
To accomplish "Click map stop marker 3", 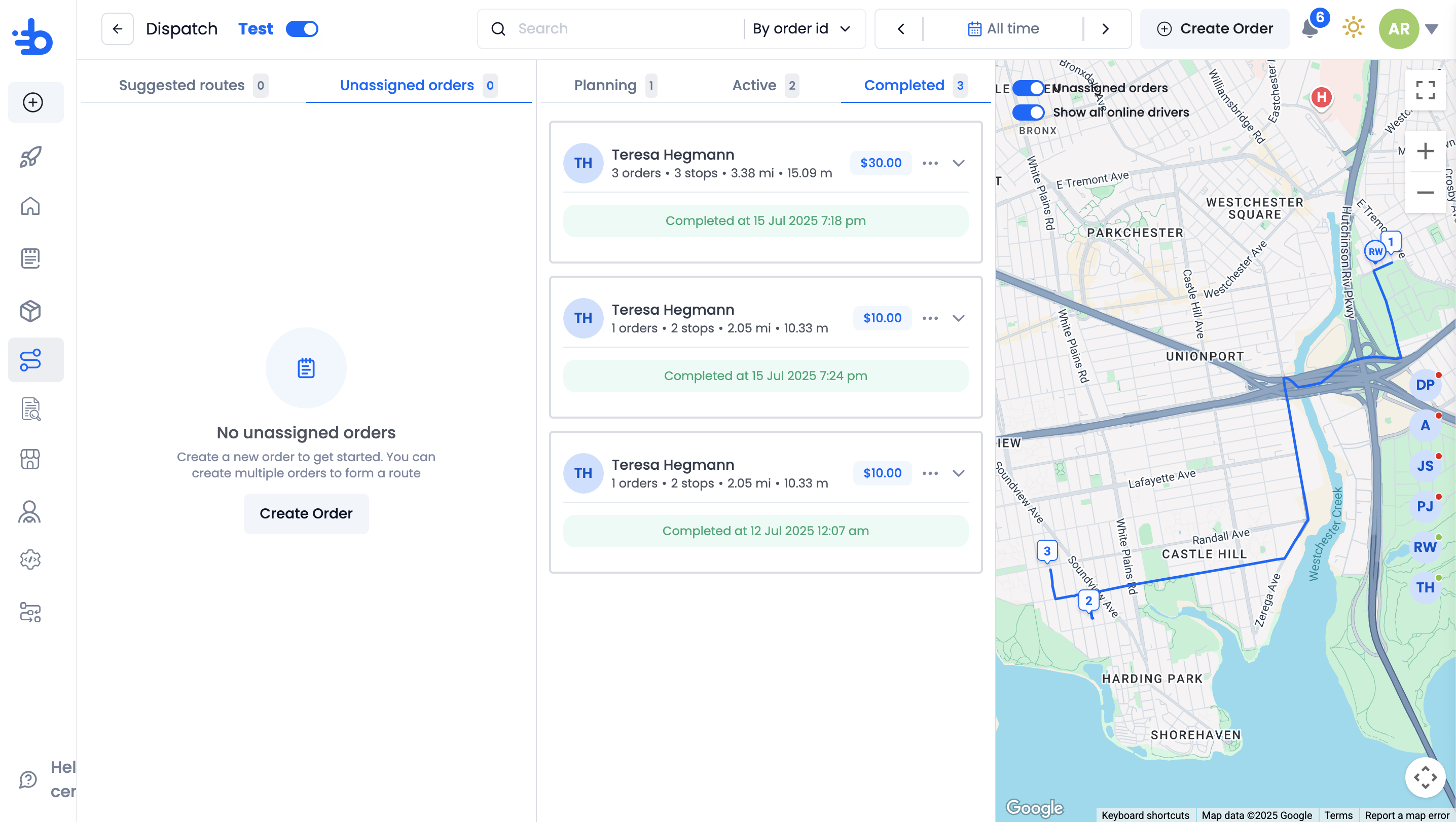I will (x=1047, y=552).
